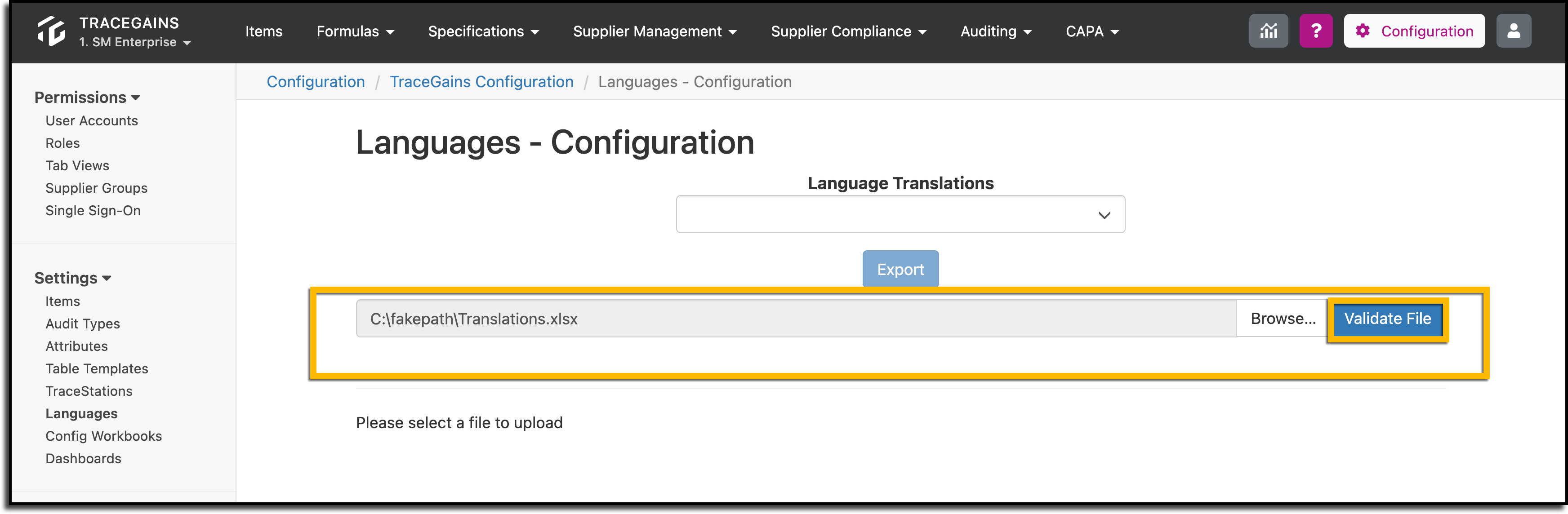
Task: Open User Accounts in the sidebar
Action: pyautogui.click(x=92, y=120)
